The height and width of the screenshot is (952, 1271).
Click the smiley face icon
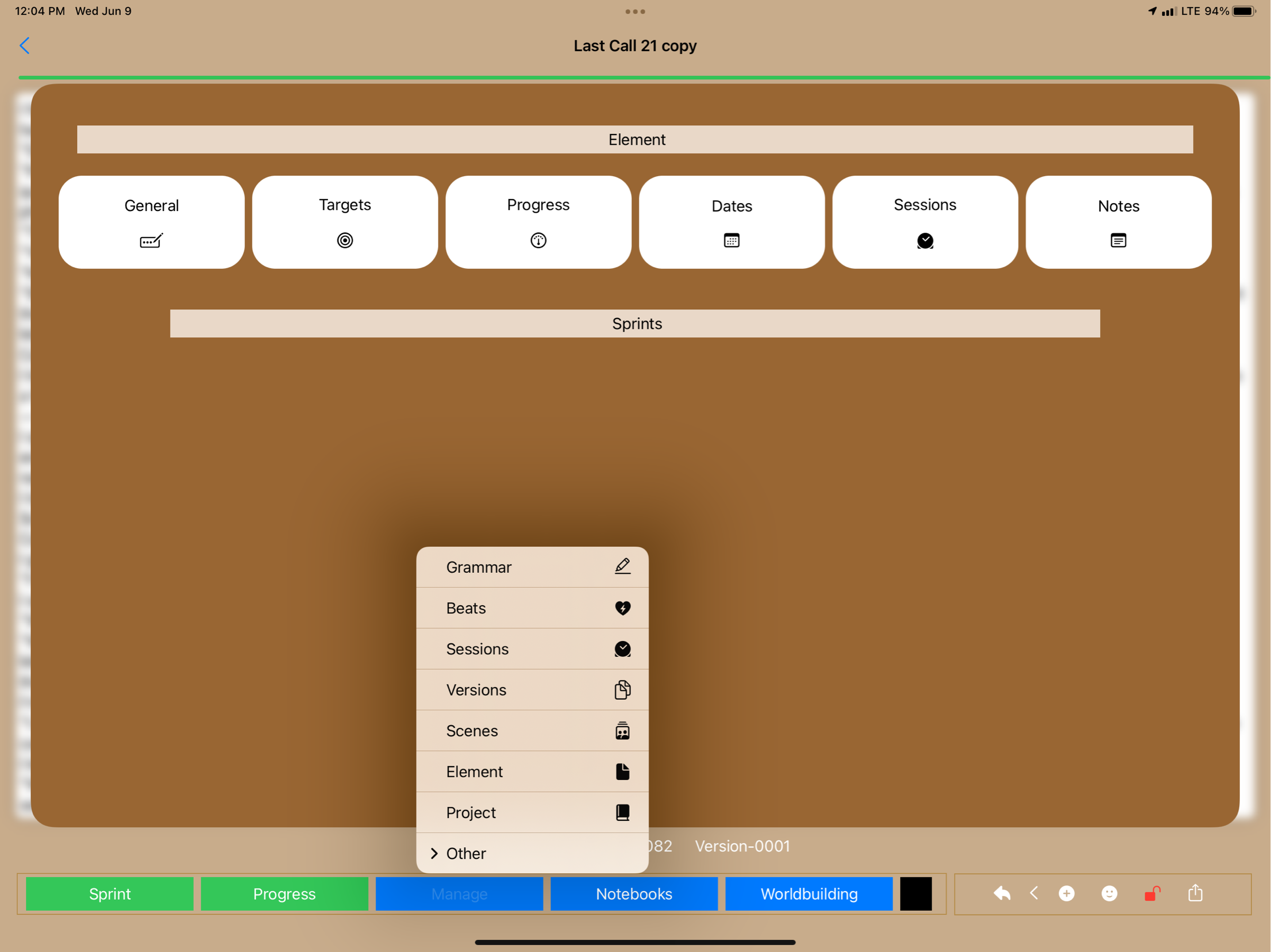point(1109,893)
